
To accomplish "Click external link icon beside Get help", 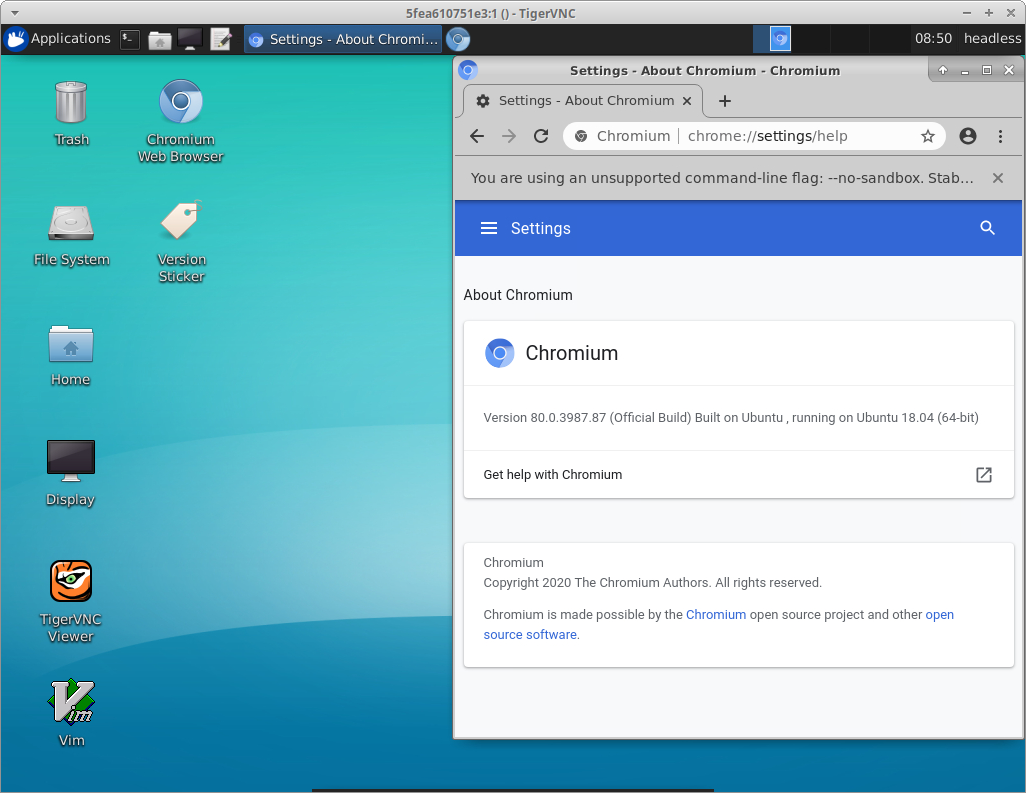I will point(983,474).
